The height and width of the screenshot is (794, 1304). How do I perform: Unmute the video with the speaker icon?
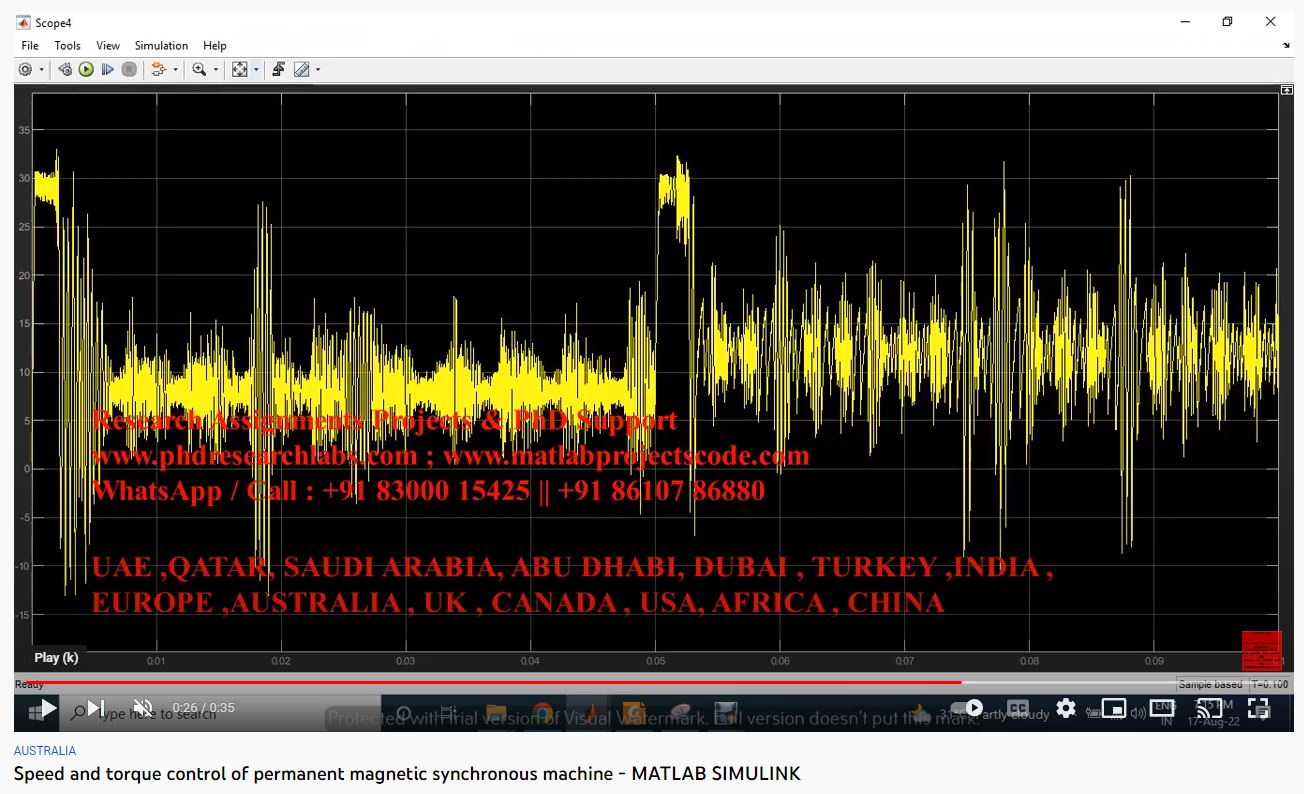tap(143, 708)
